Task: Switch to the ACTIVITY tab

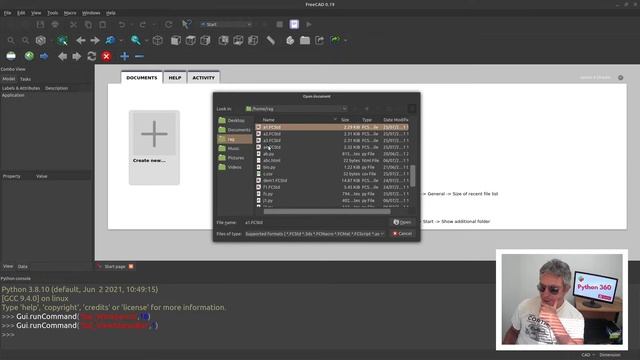Action: coord(203,78)
